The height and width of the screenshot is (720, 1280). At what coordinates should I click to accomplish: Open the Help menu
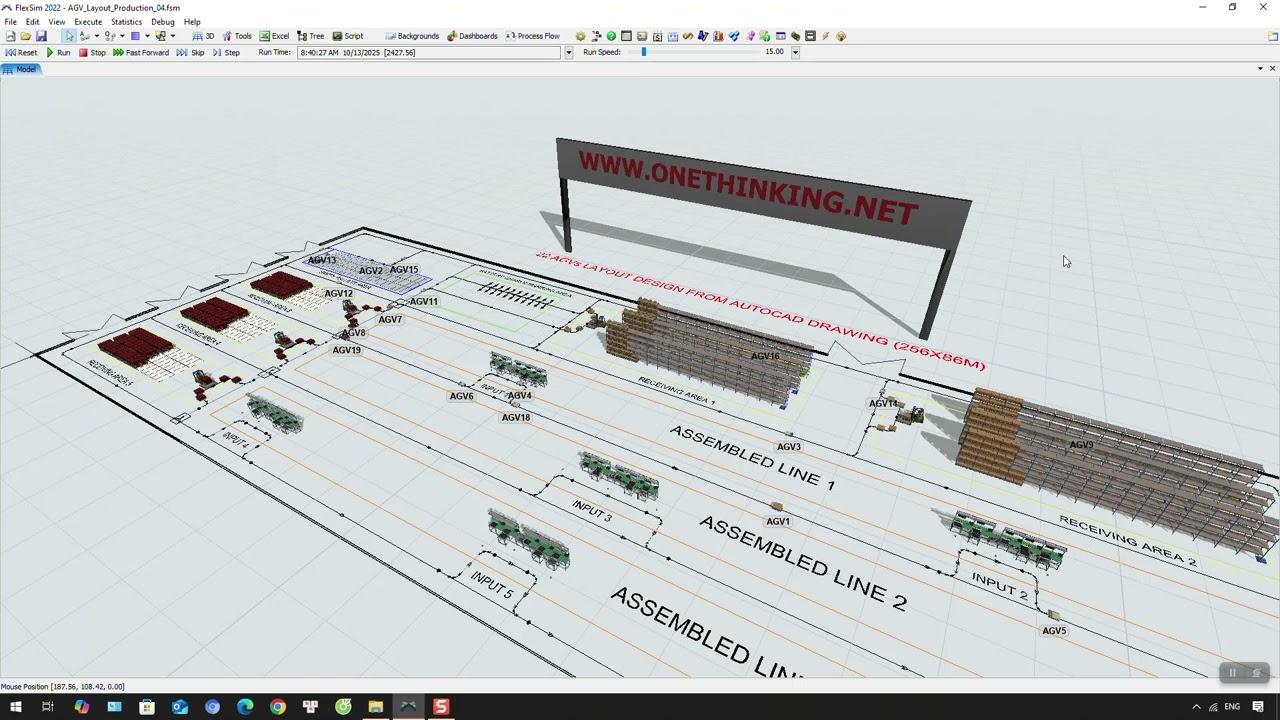192,21
